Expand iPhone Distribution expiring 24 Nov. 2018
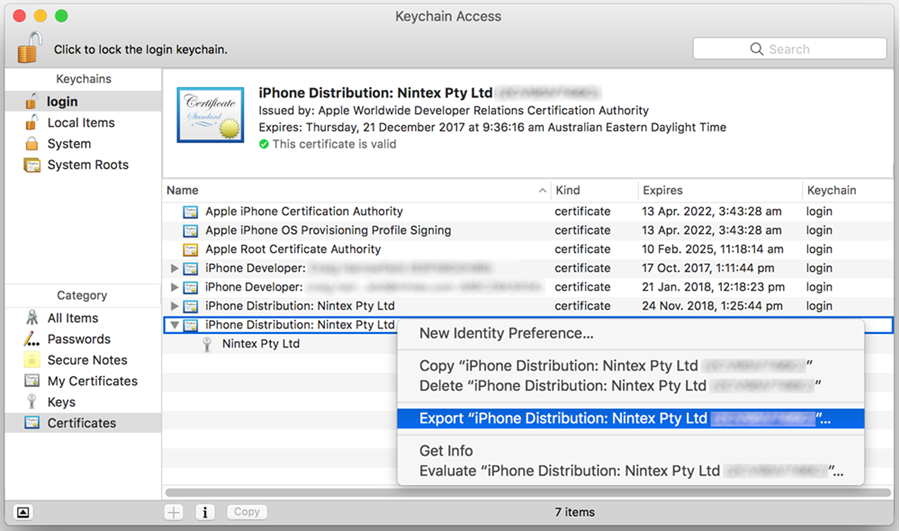The height and width of the screenshot is (531, 900). click(x=174, y=306)
